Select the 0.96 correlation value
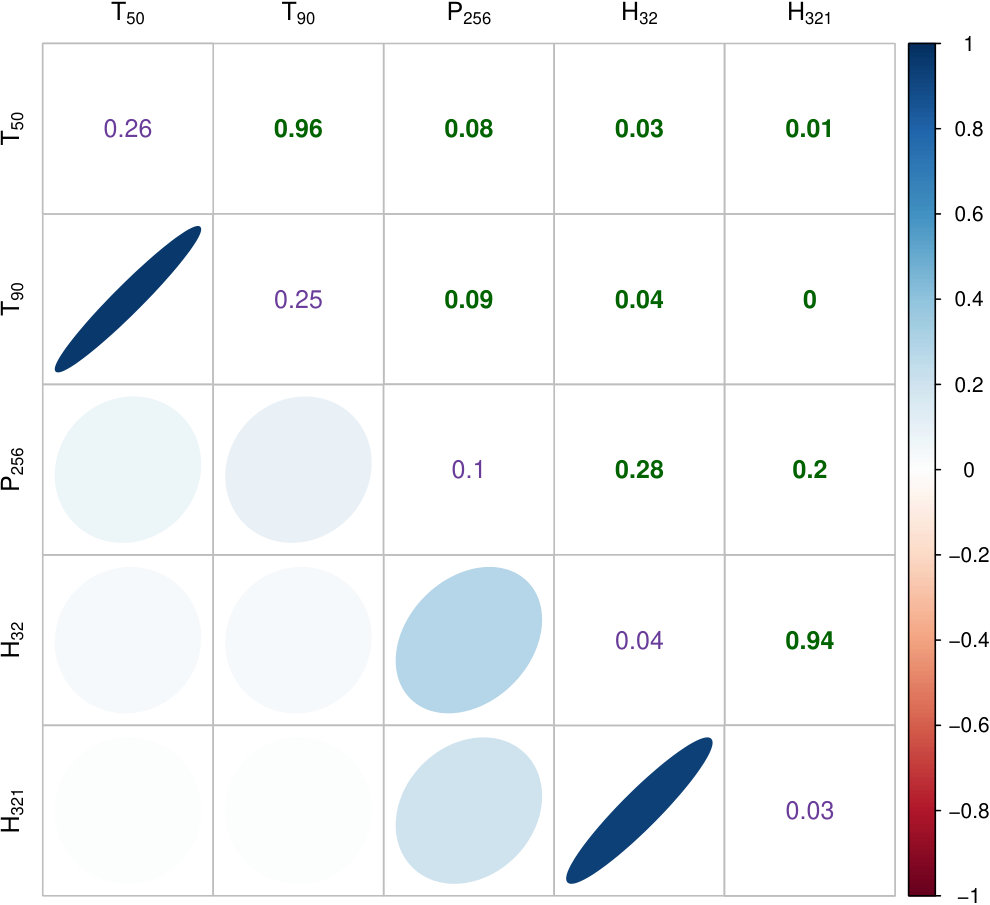The height and width of the screenshot is (905, 990). coord(298,129)
